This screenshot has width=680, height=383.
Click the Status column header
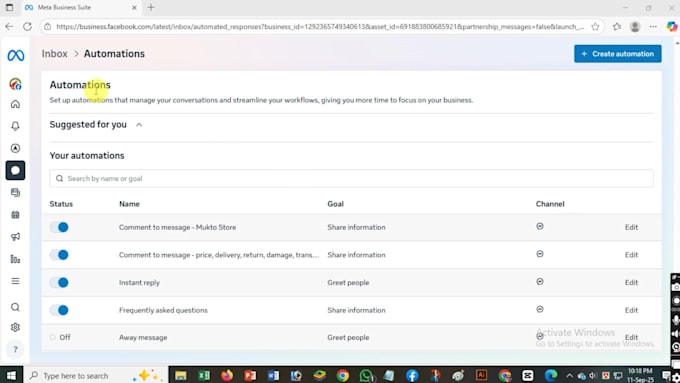61,204
